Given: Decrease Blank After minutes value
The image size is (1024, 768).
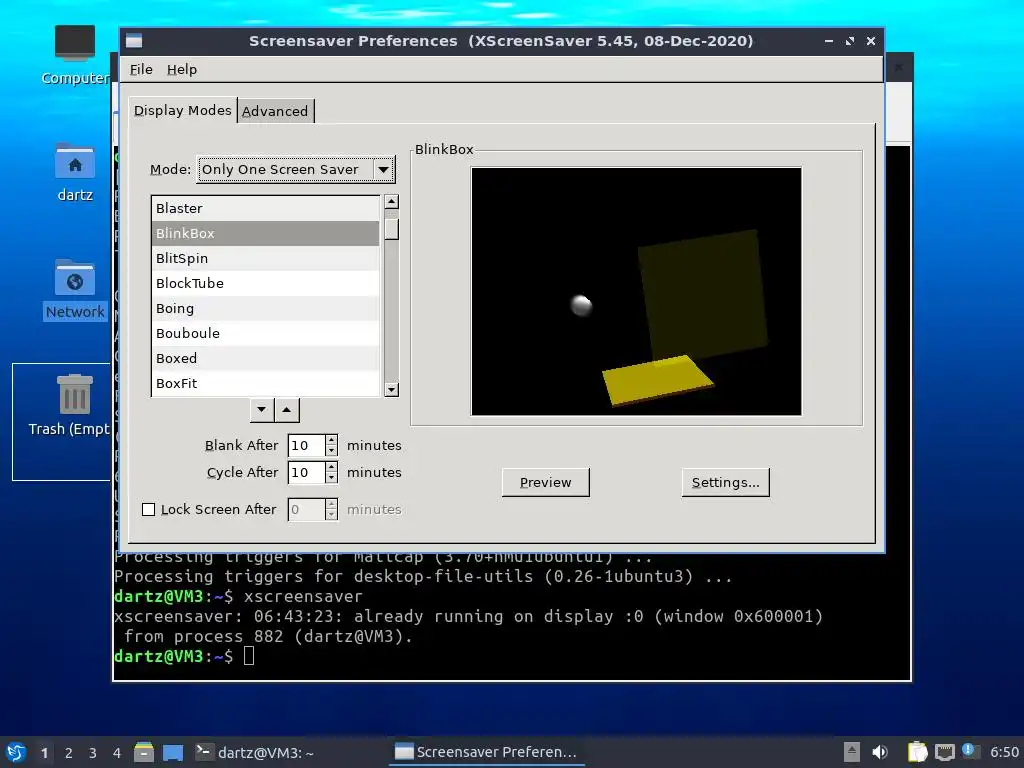Looking at the screenshot, I should click(x=332, y=451).
